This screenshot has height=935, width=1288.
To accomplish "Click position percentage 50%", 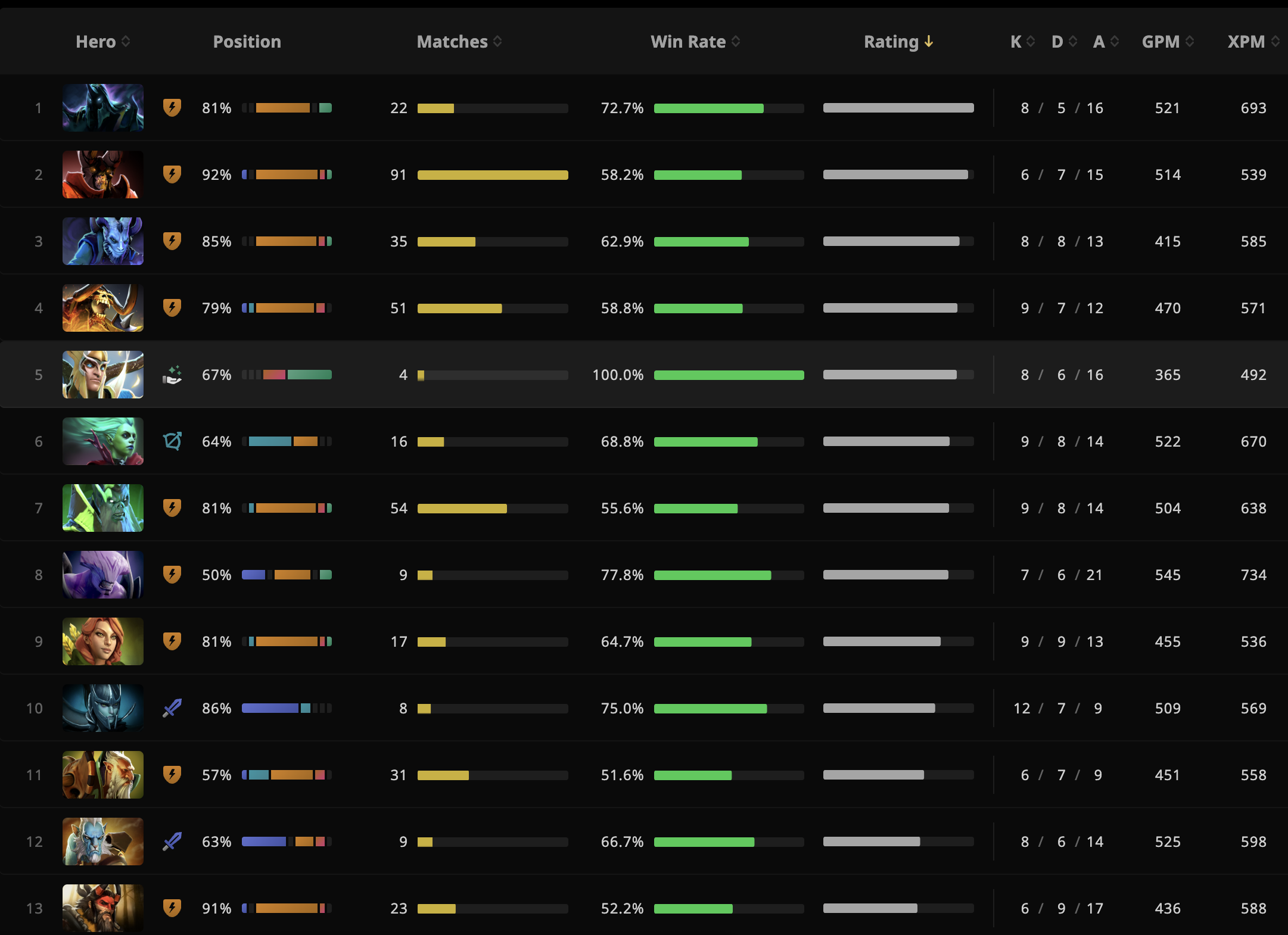I will [x=216, y=575].
